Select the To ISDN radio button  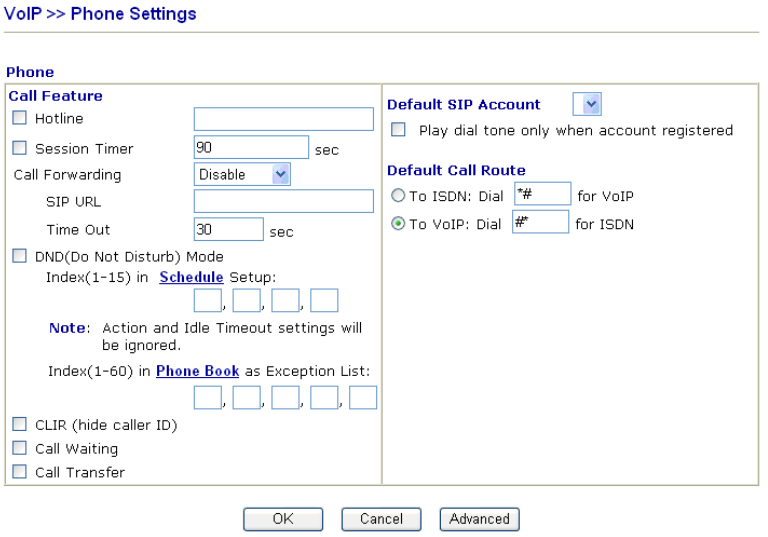click(398, 197)
